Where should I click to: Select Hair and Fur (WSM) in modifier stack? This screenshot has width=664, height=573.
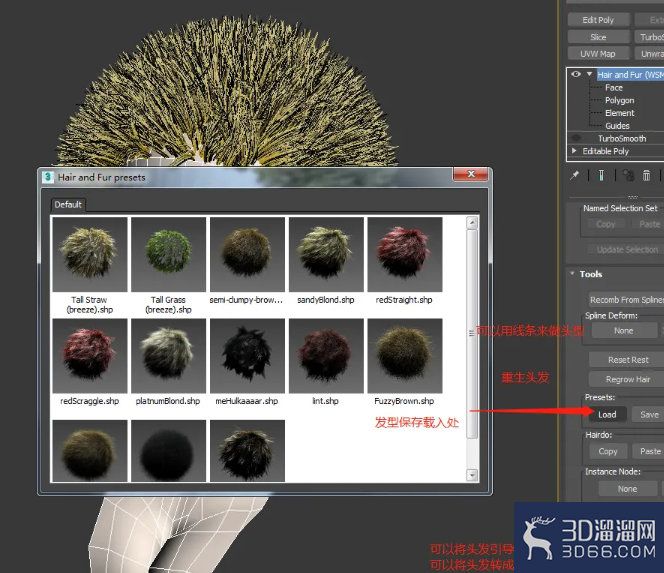[x=630, y=75]
